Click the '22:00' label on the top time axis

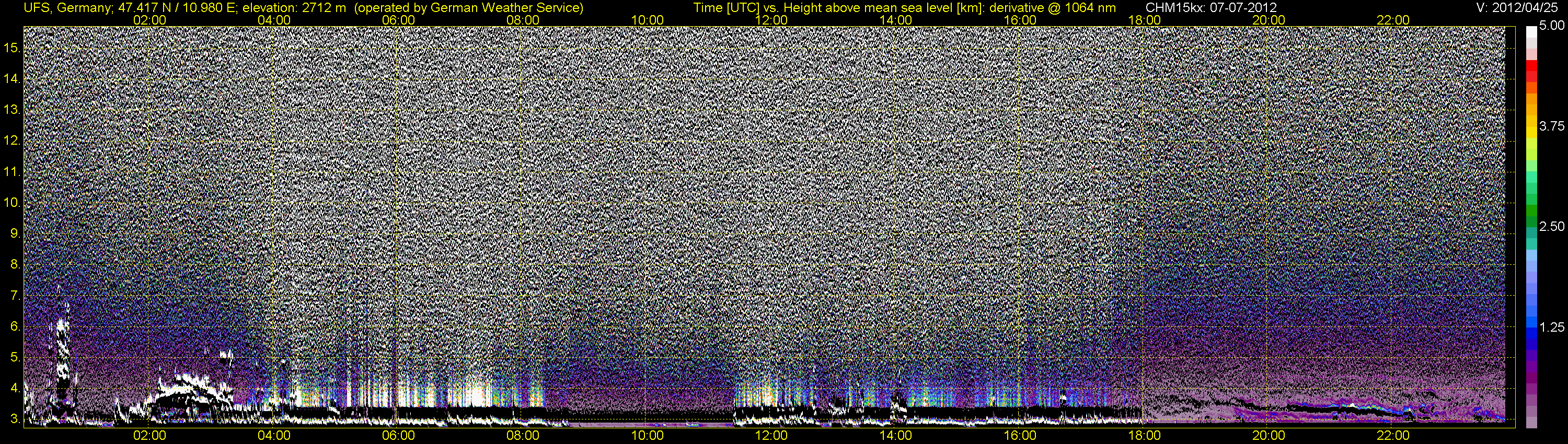[1393, 21]
